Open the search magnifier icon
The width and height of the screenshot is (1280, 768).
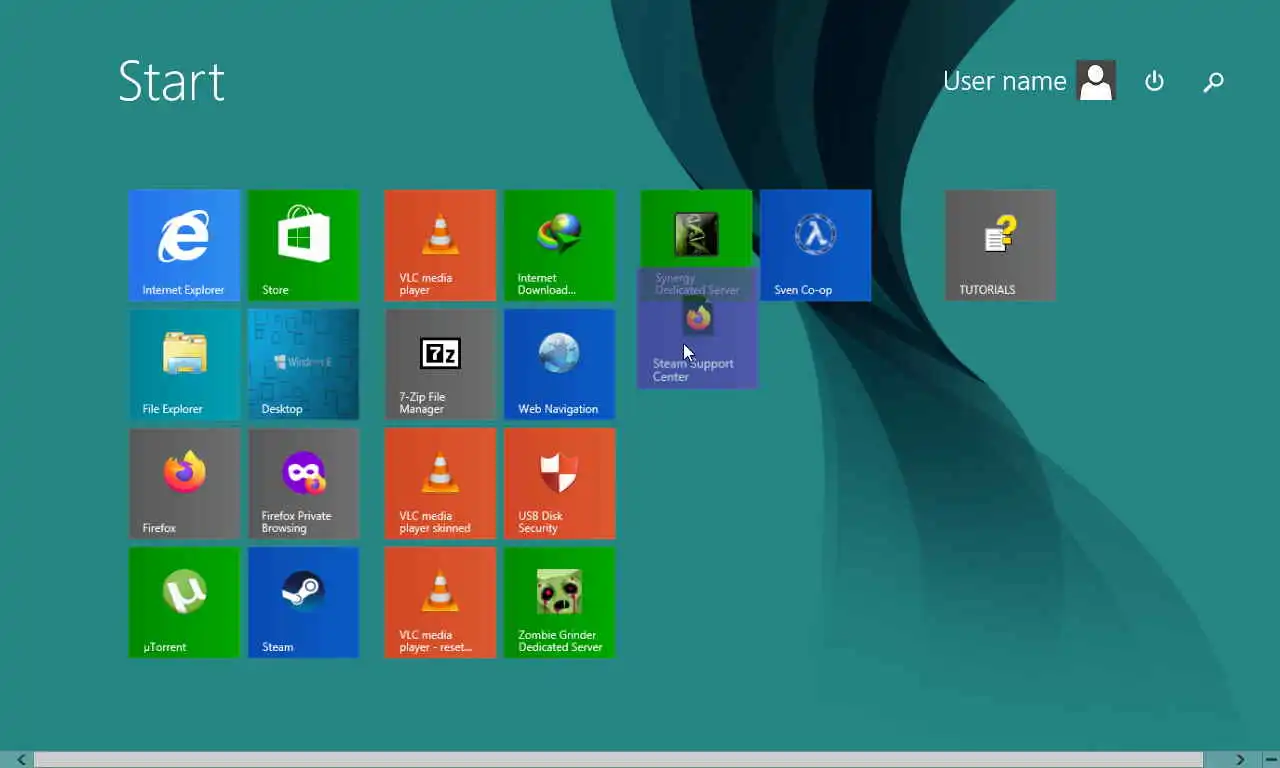point(1213,82)
